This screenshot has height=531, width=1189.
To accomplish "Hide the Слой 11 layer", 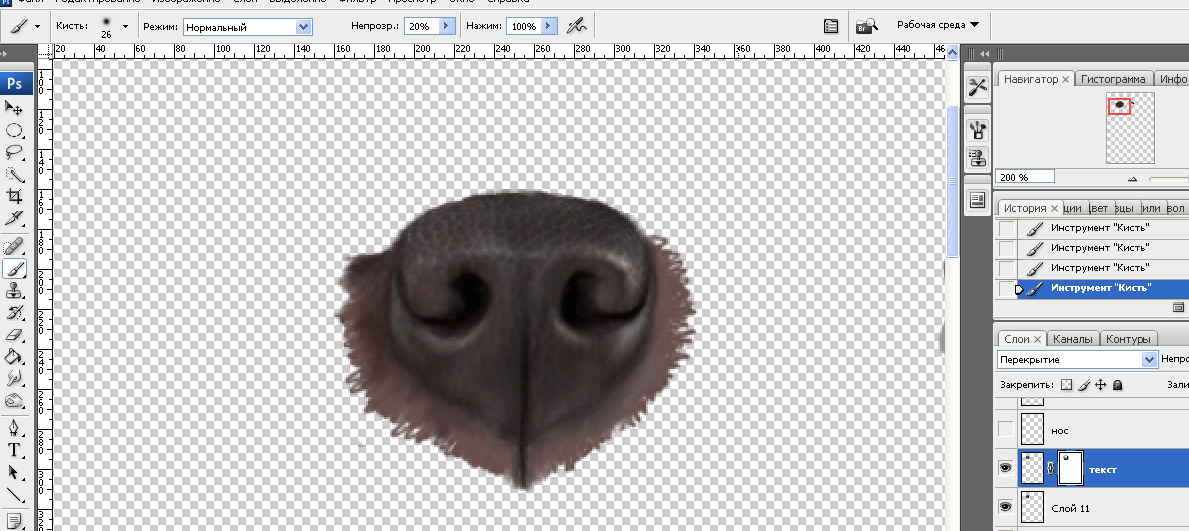I will click(1006, 508).
